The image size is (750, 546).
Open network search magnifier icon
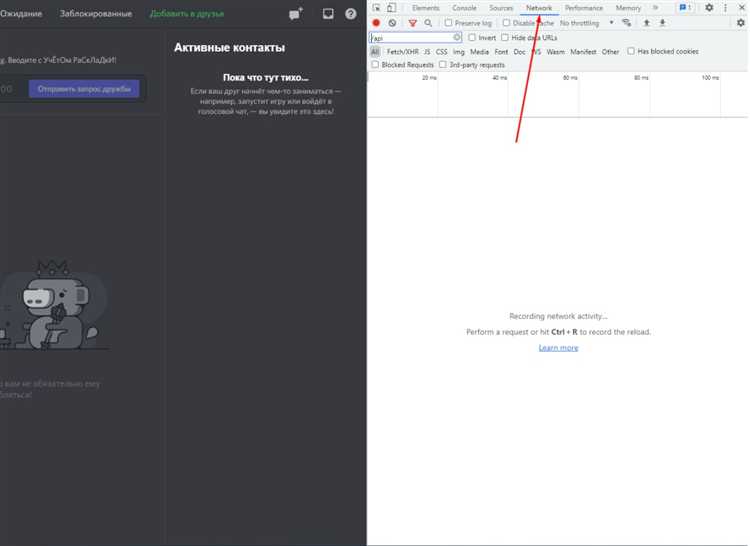point(428,22)
